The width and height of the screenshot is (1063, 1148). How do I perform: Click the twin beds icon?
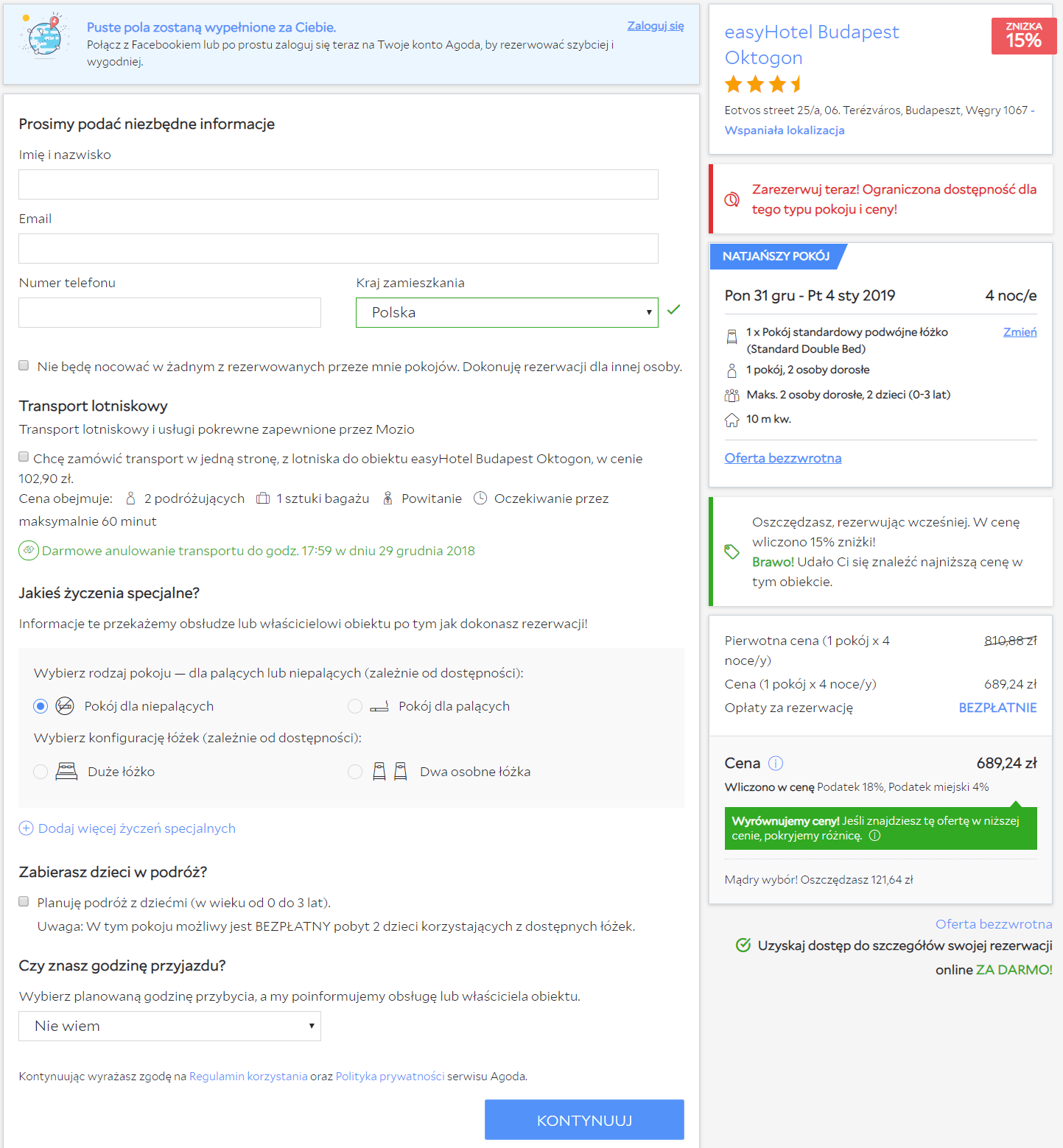(x=390, y=772)
